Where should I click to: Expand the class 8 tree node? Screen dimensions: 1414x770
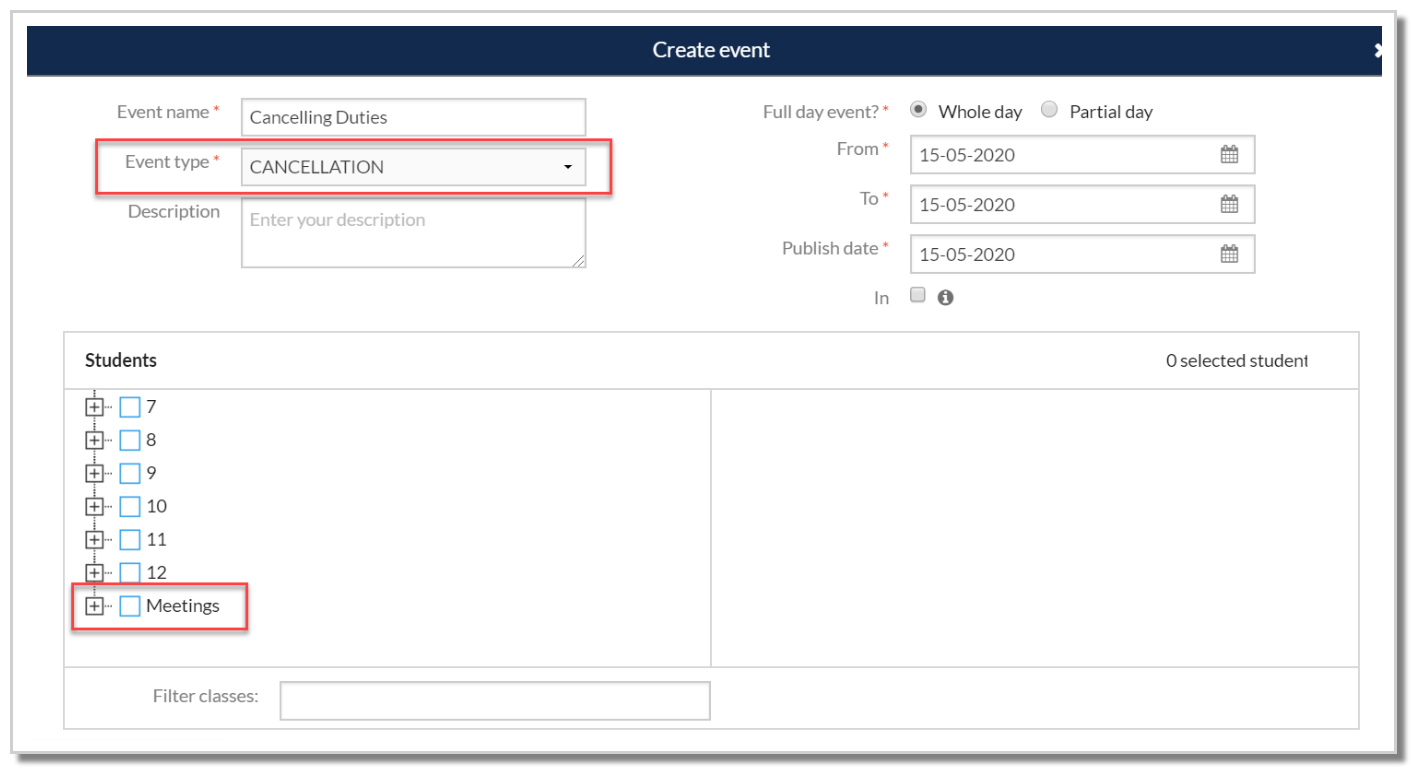click(94, 440)
